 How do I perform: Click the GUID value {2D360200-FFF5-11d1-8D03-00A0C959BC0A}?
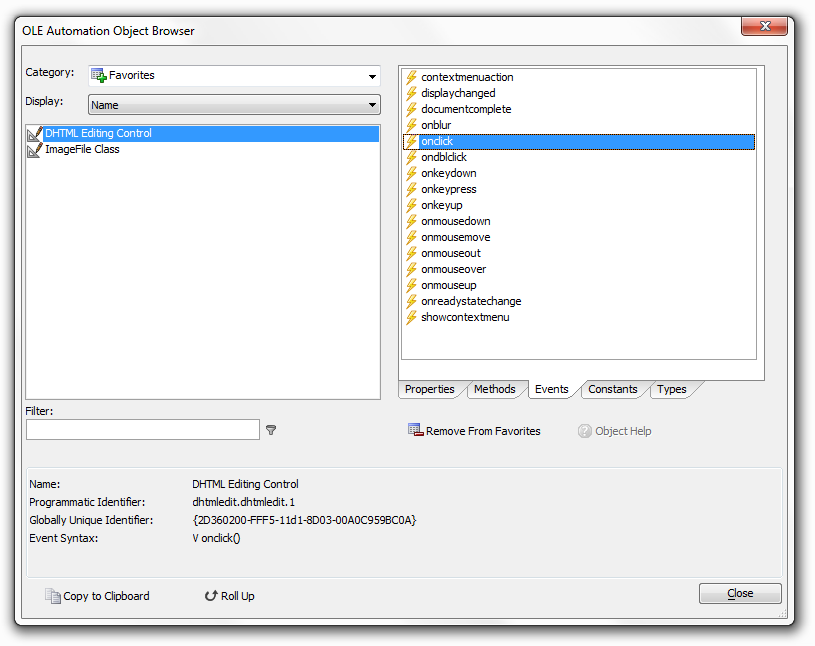click(x=304, y=520)
